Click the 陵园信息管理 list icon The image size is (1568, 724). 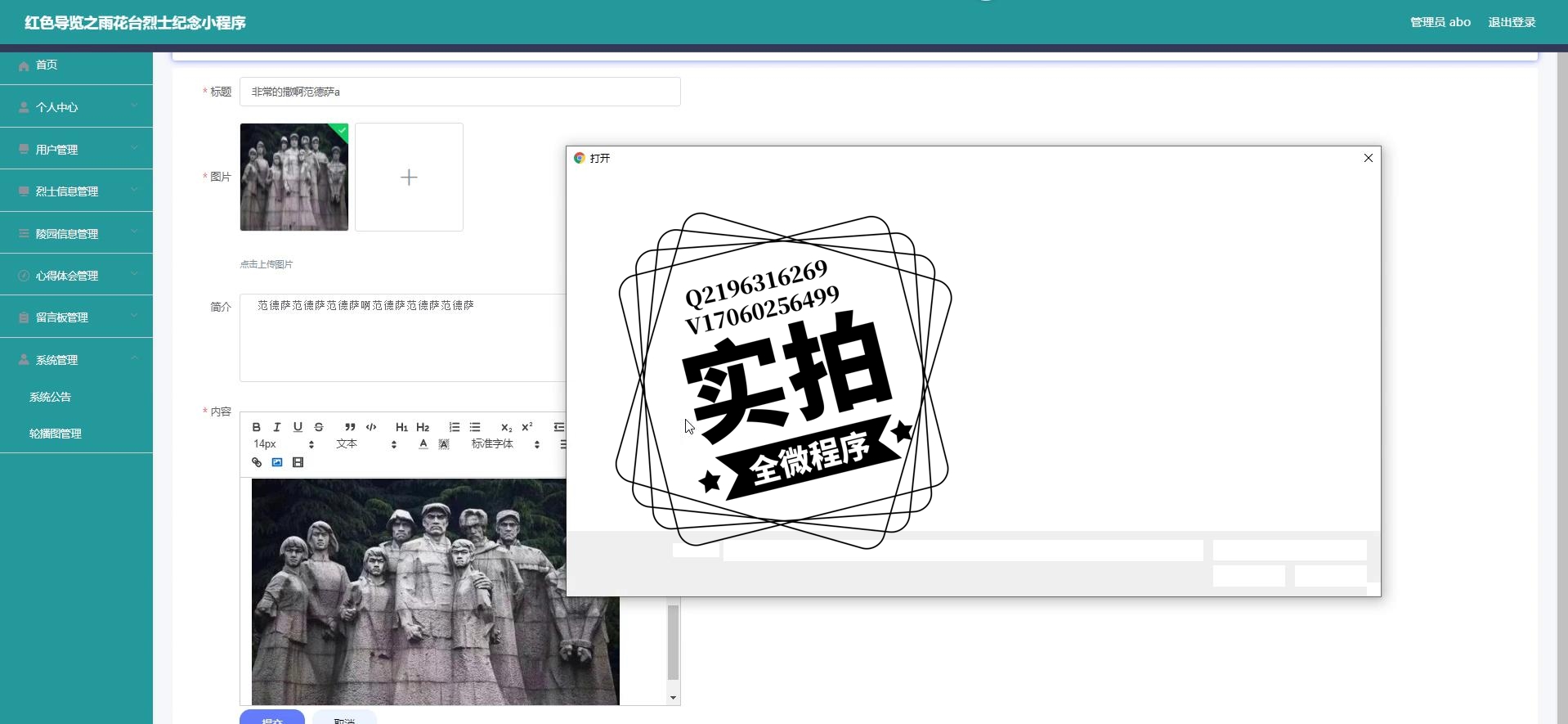24,234
